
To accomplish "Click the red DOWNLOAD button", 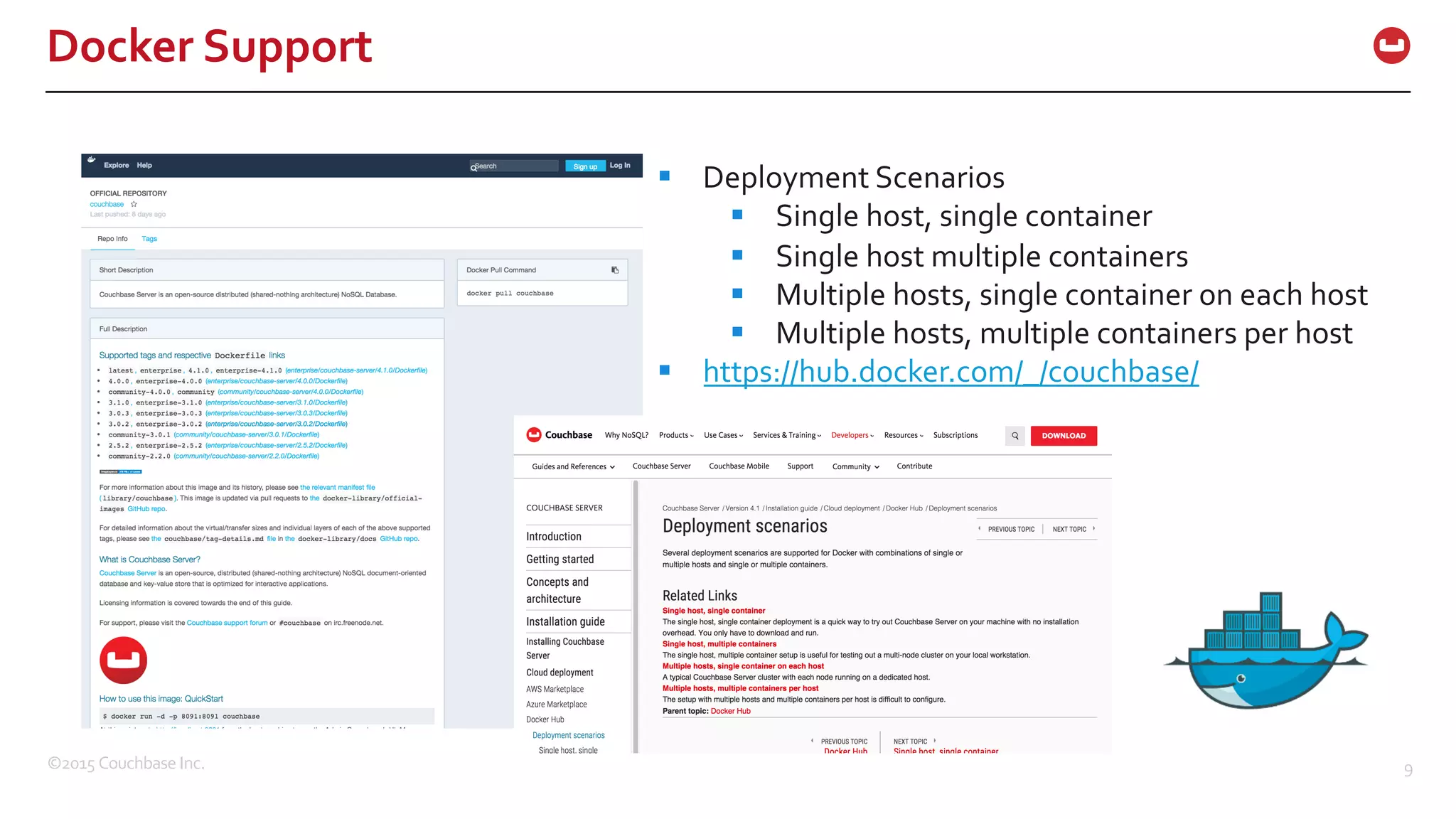I will (x=1064, y=436).
